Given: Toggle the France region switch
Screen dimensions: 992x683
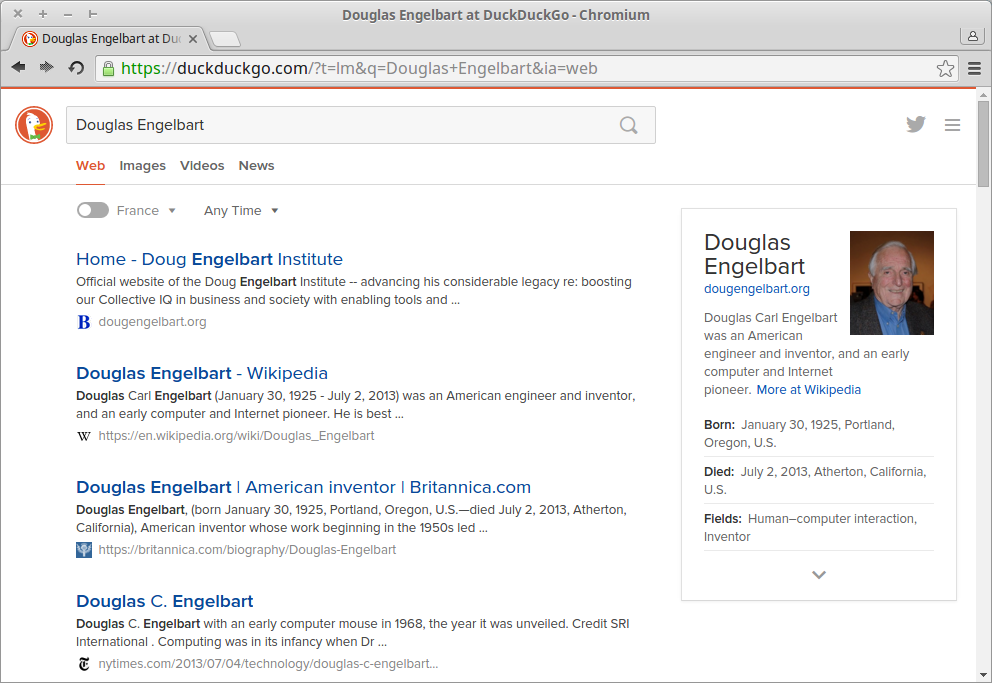Looking at the screenshot, I should pos(93,210).
